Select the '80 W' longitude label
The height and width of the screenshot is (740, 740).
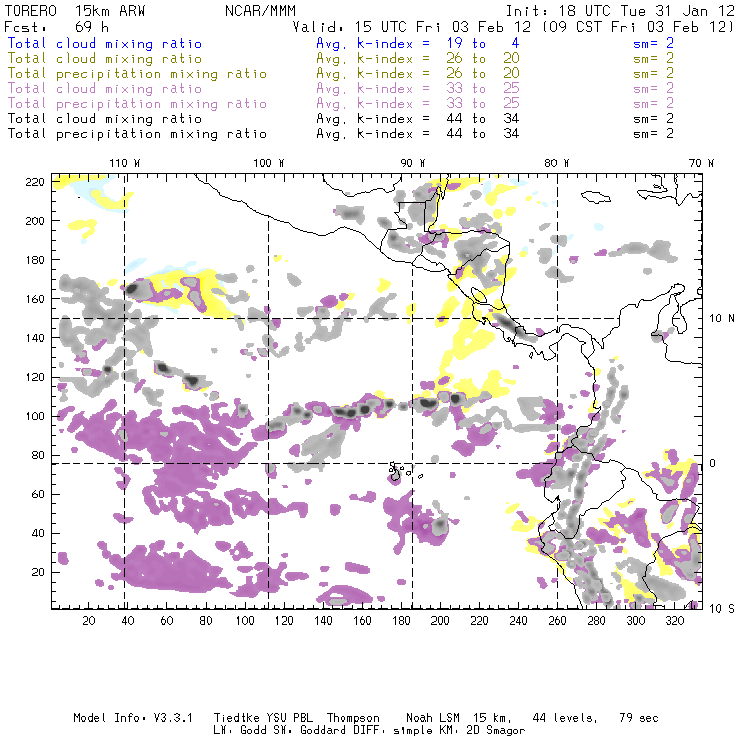click(557, 163)
